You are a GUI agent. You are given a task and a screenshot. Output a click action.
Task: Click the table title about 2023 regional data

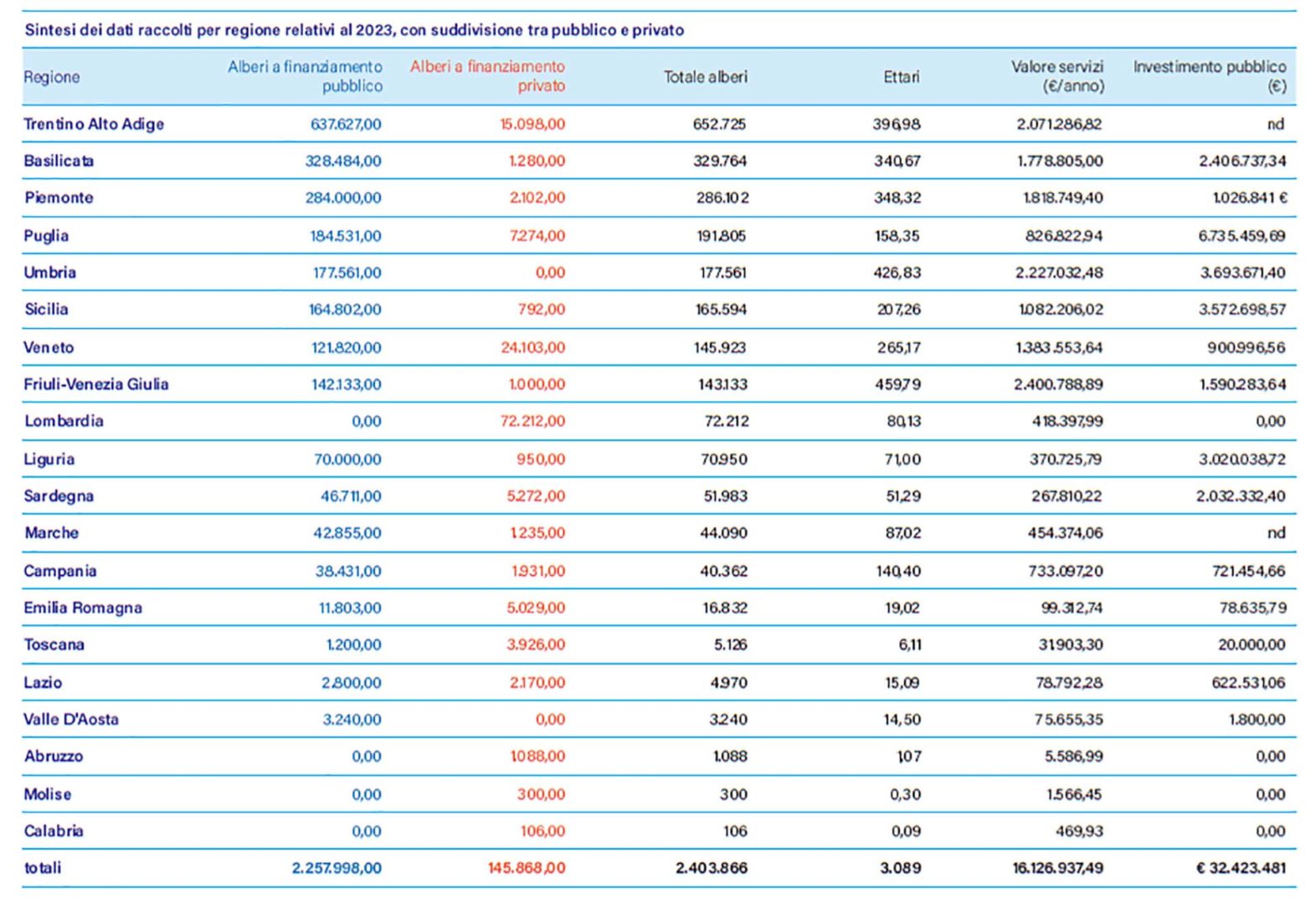(x=354, y=30)
